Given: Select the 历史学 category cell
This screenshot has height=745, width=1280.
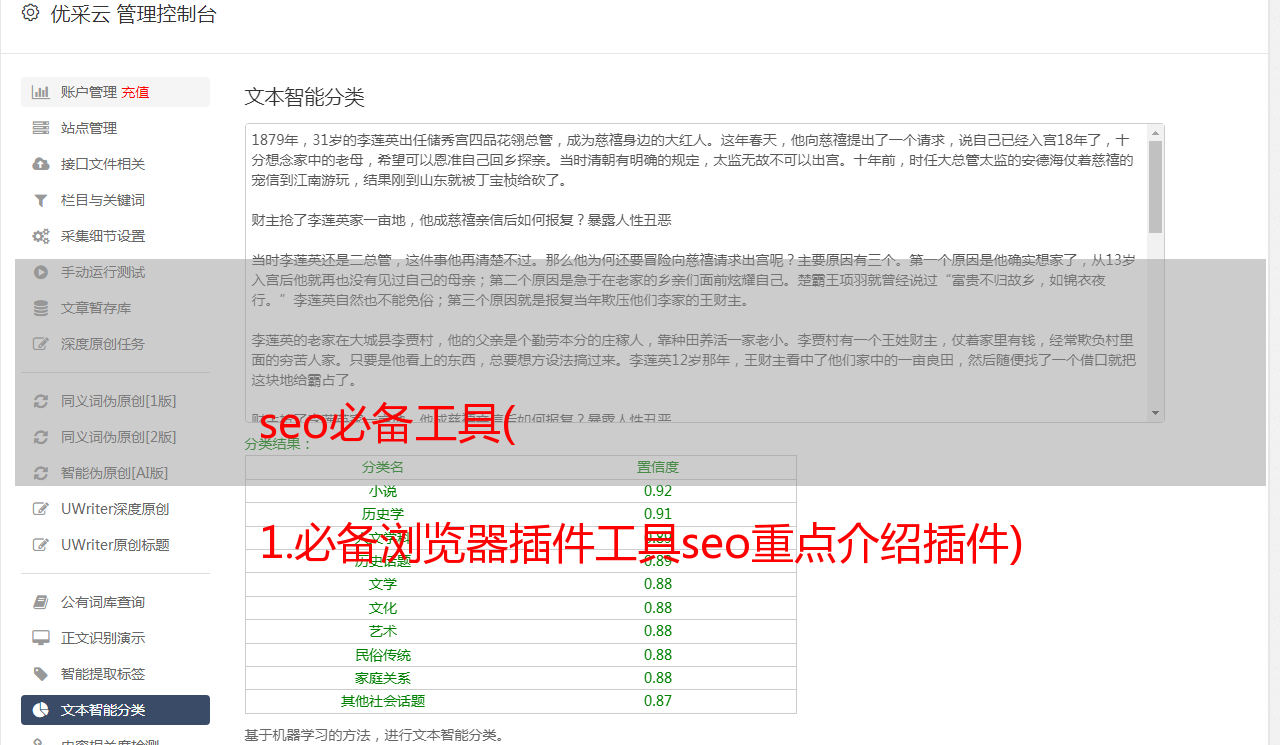Looking at the screenshot, I should point(383,514).
